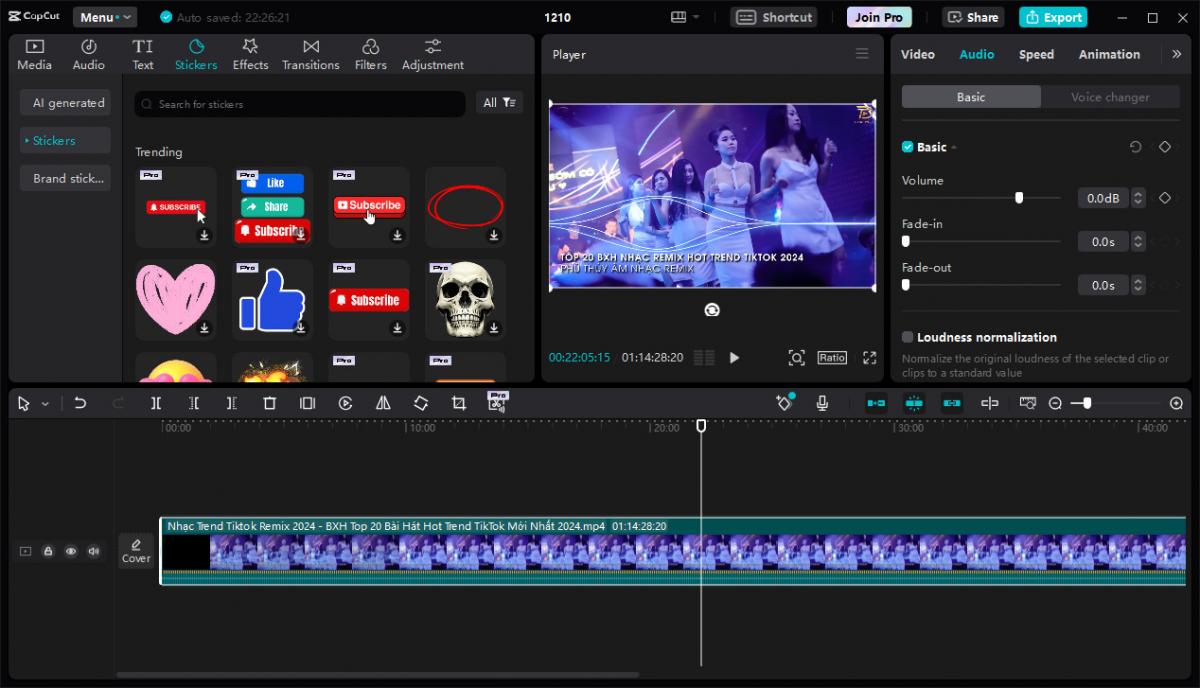
Task: Click the Join Pro button
Action: point(878,17)
